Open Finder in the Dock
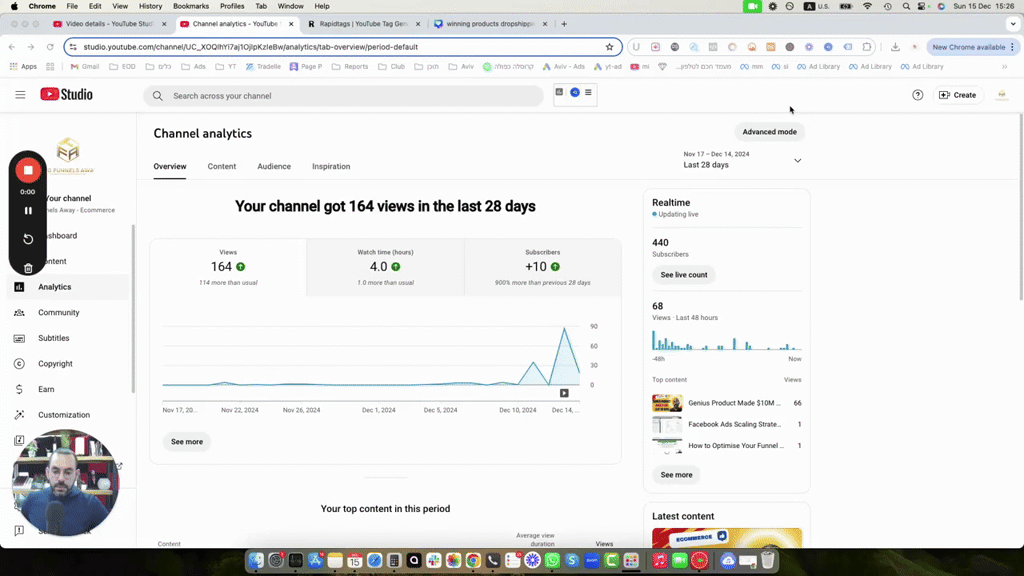This screenshot has height=576, width=1024. coord(256,560)
